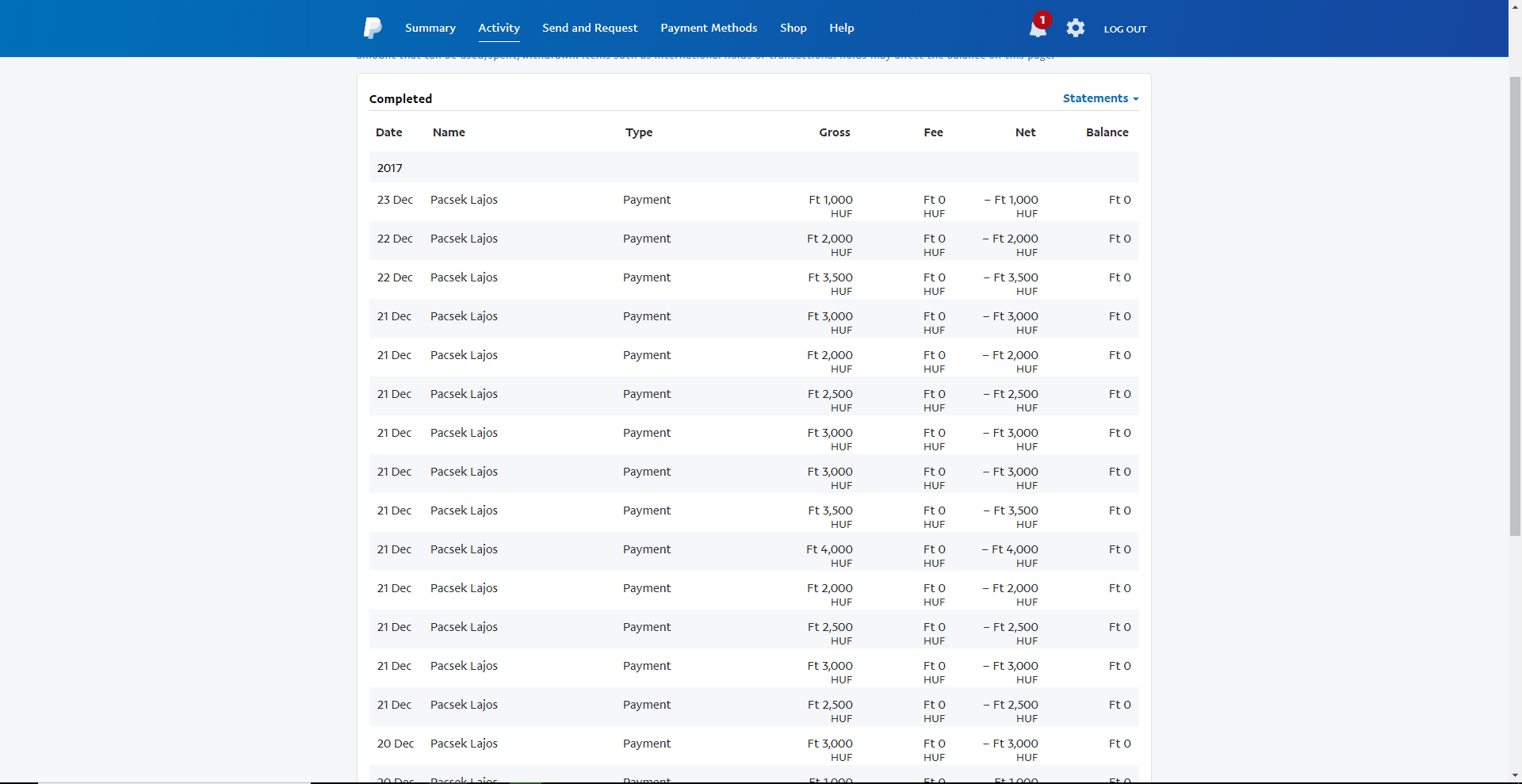Viewport: 1522px width, 784px height.
Task: Open settings via the gear icon
Action: pos(1076,29)
